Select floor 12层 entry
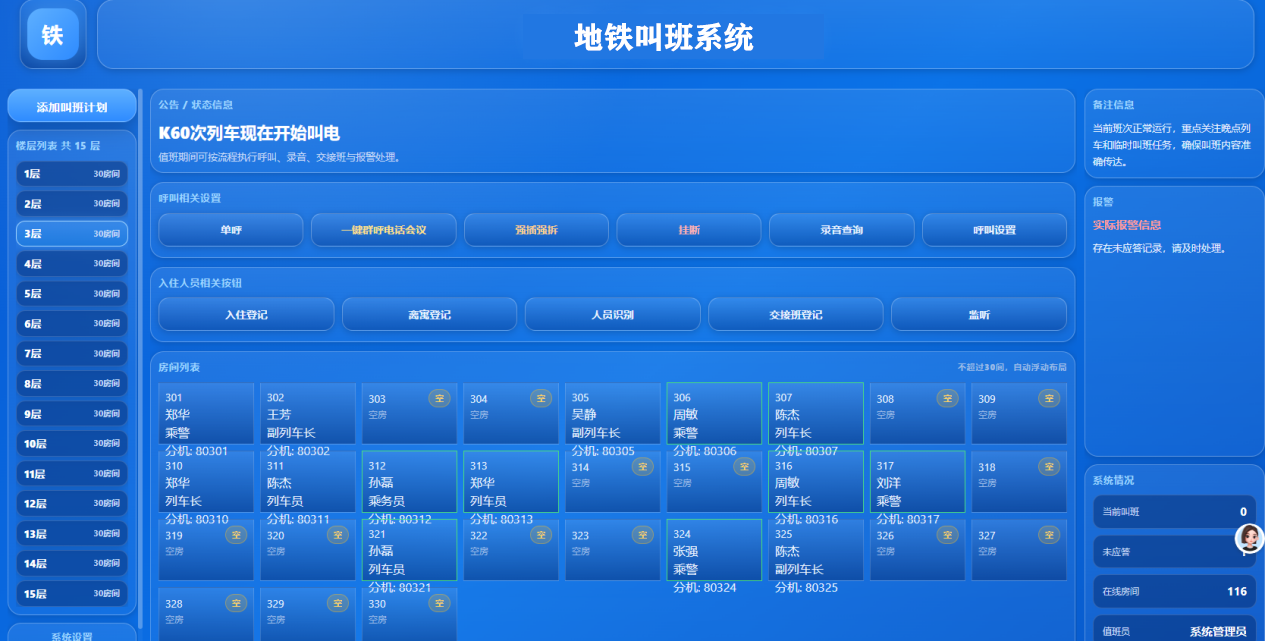This screenshot has width=1265, height=641. coord(72,503)
